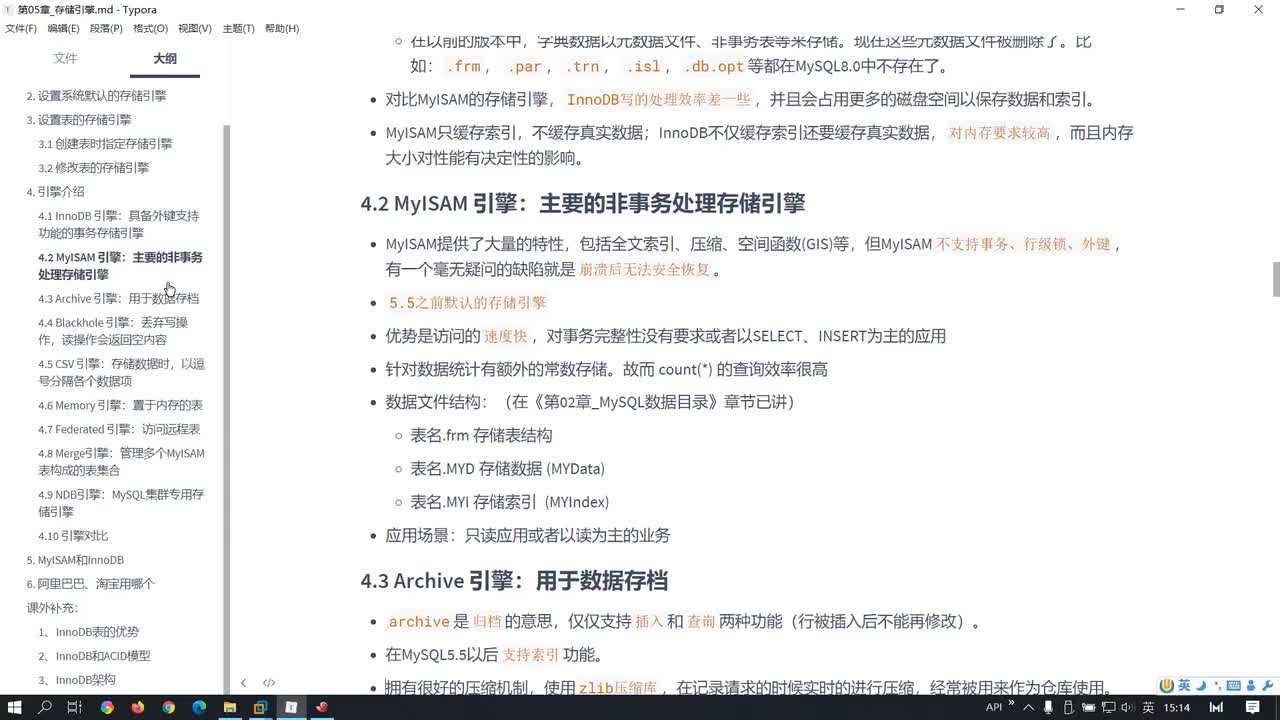Screen dimensions: 1280x720
Task: Go to 3、InnoDB架构 outline entry
Action: [x=77, y=680]
